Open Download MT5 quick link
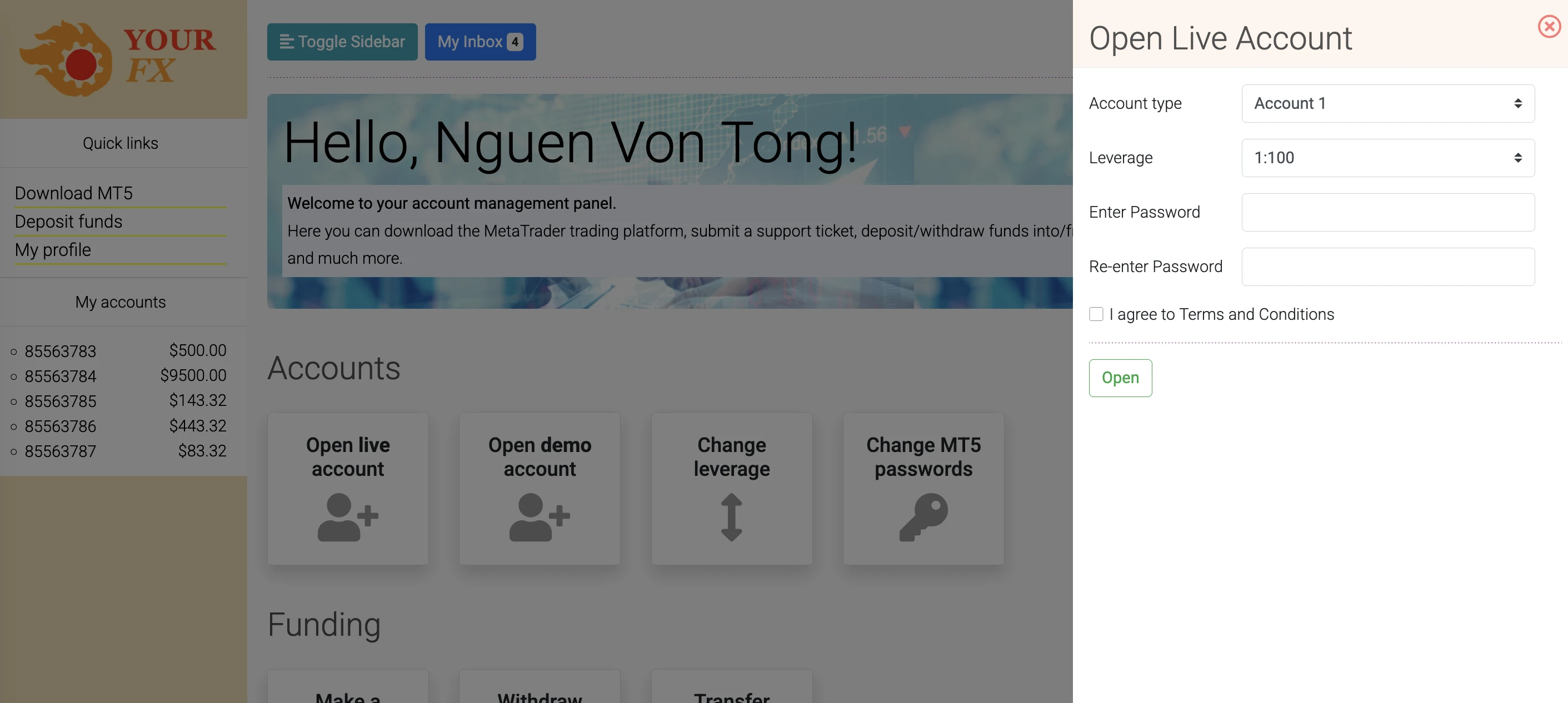Image resolution: width=1568 pixels, height=703 pixels. click(x=74, y=193)
